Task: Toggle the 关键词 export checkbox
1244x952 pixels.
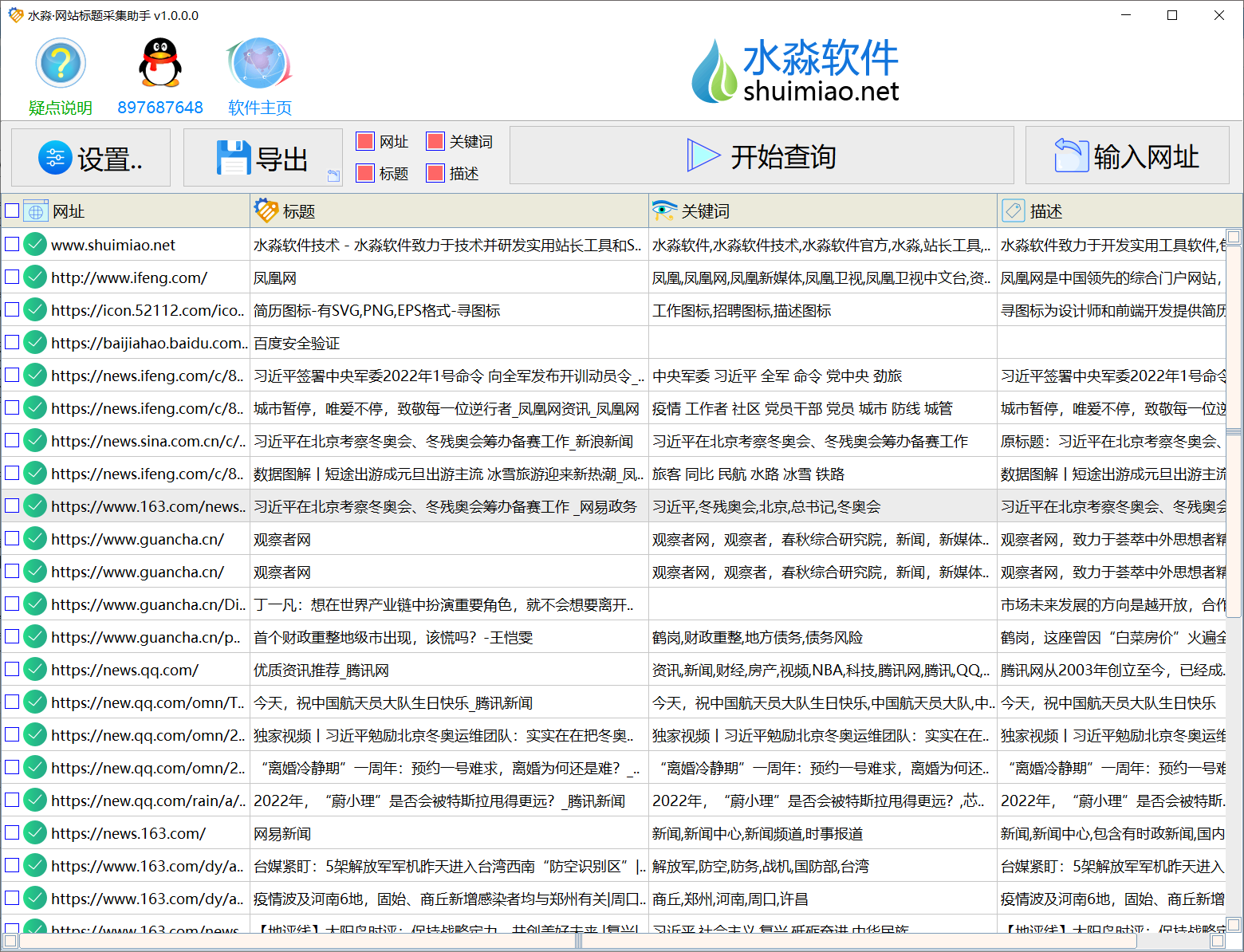Action: click(x=435, y=141)
